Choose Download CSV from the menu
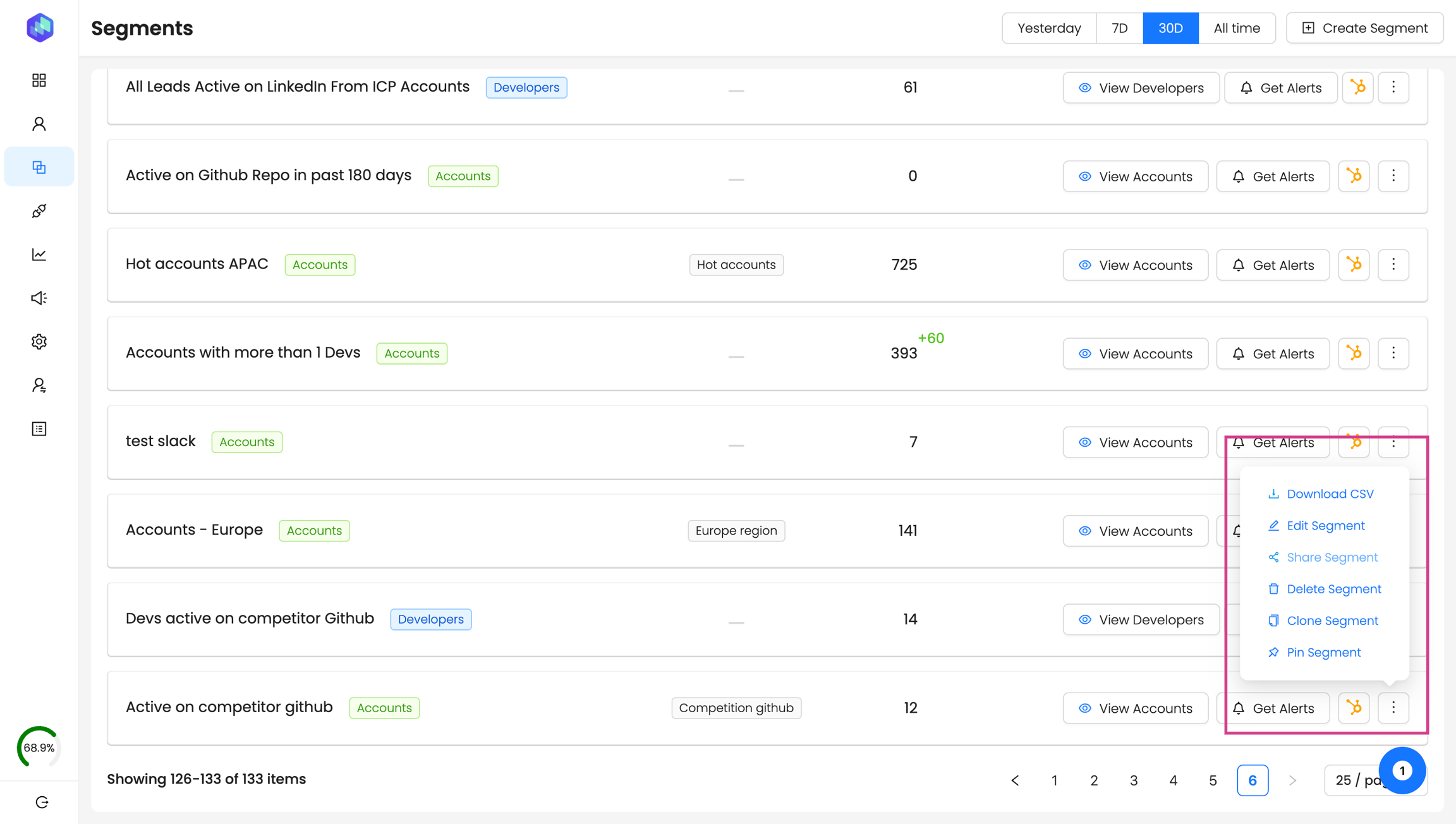 [1330, 494]
